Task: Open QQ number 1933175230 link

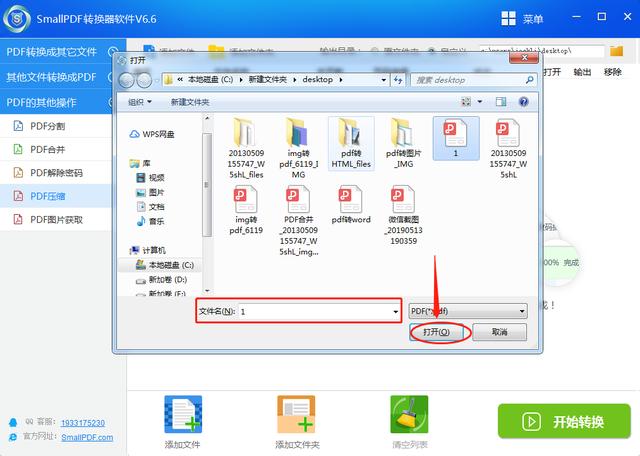Action: click(83, 423)
